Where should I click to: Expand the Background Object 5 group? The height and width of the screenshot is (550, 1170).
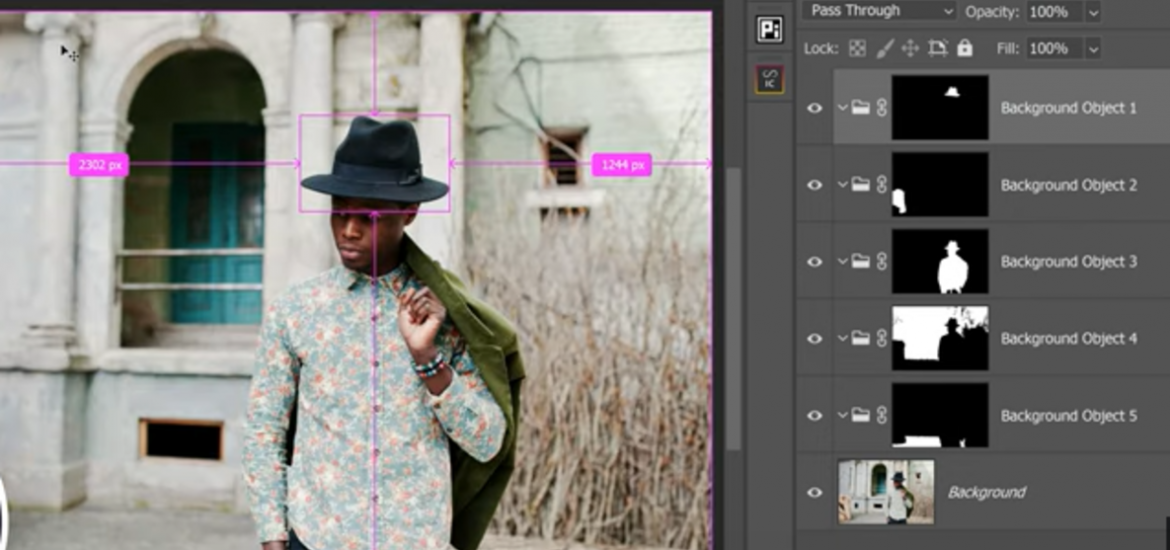click(x=842, y=415)
